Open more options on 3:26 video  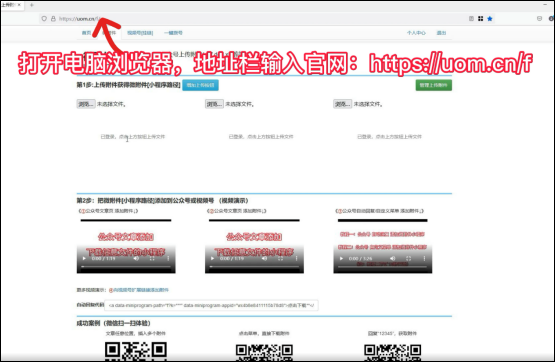point(424,258)
